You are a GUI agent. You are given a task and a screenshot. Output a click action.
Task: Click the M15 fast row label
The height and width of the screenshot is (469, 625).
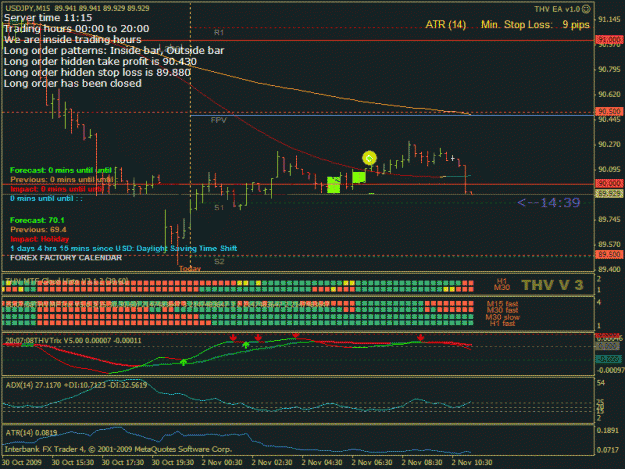pyautogui.click(x=502, y=304)
